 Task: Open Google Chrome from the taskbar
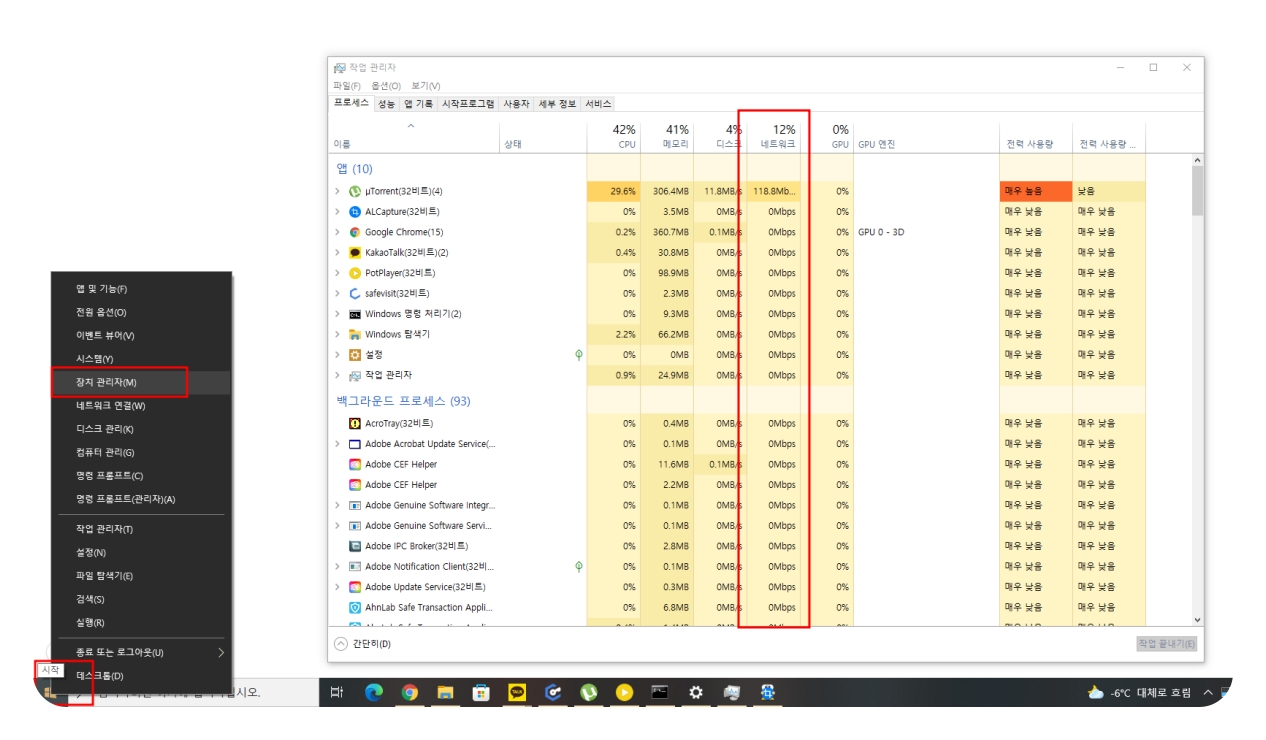pos(409,692)
